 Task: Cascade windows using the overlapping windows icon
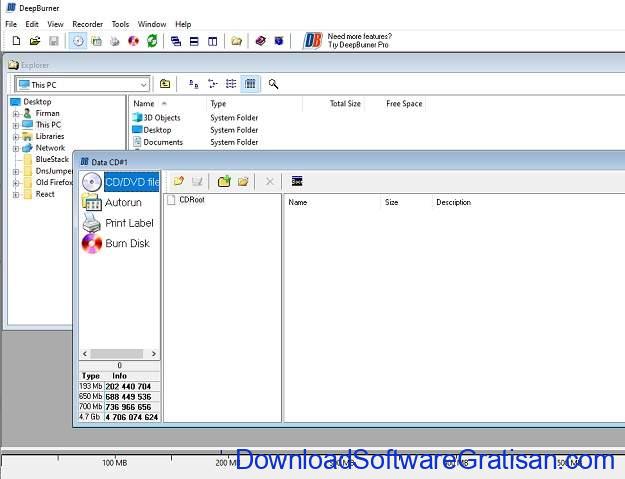[x=176, y=41]
